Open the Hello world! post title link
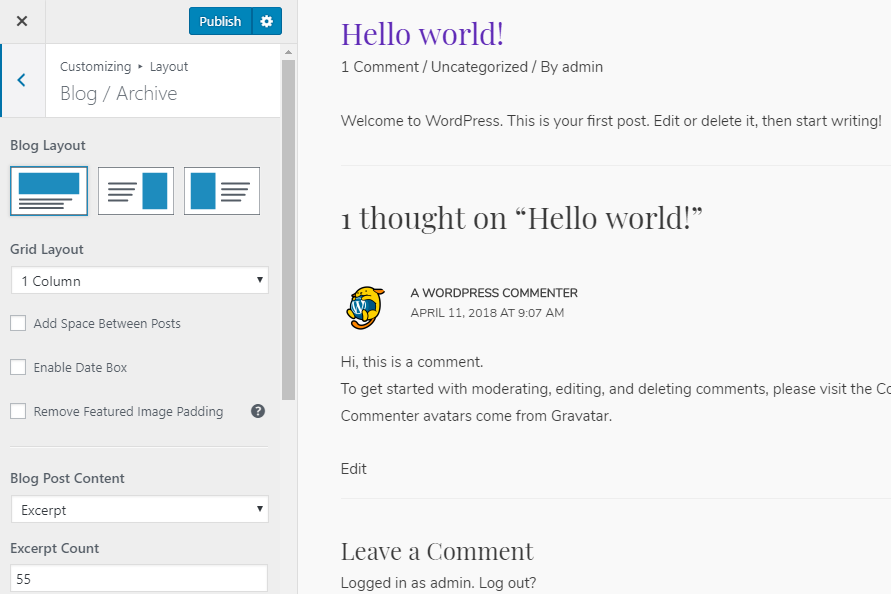The image size is (891, 594). click(x=422, y=34)
